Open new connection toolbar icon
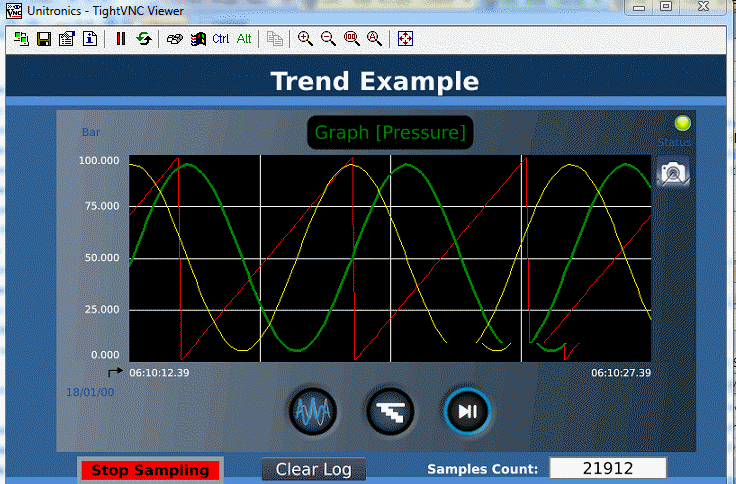This screenshot has width=736, height=484. pyautogui.click(x=22, y=39)
